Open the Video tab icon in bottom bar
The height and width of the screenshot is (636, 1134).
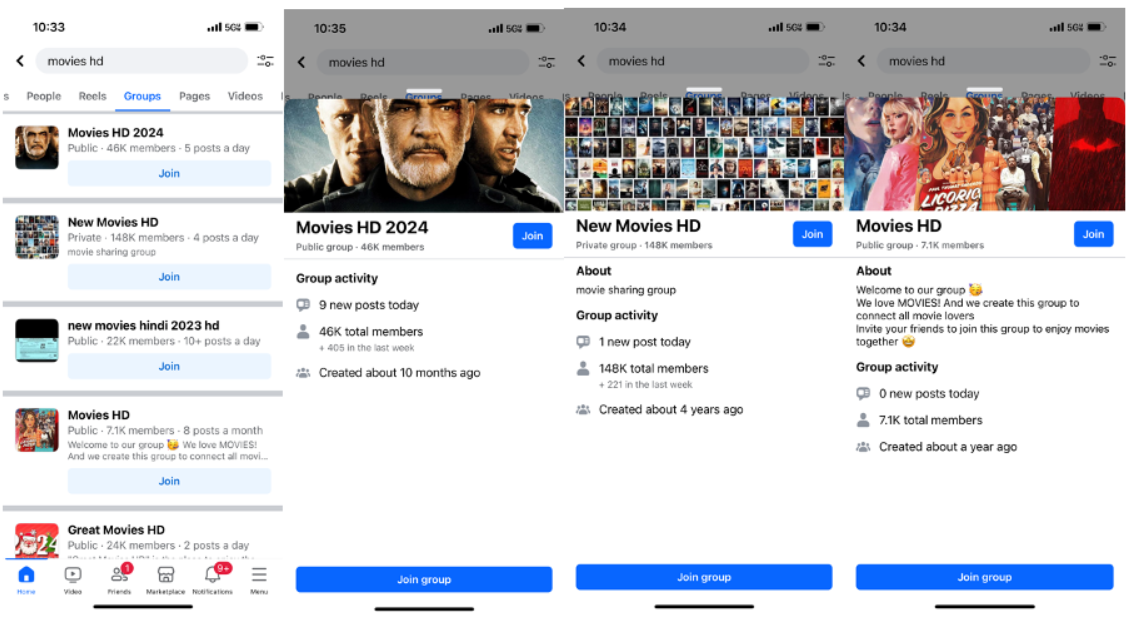point(73,575)
